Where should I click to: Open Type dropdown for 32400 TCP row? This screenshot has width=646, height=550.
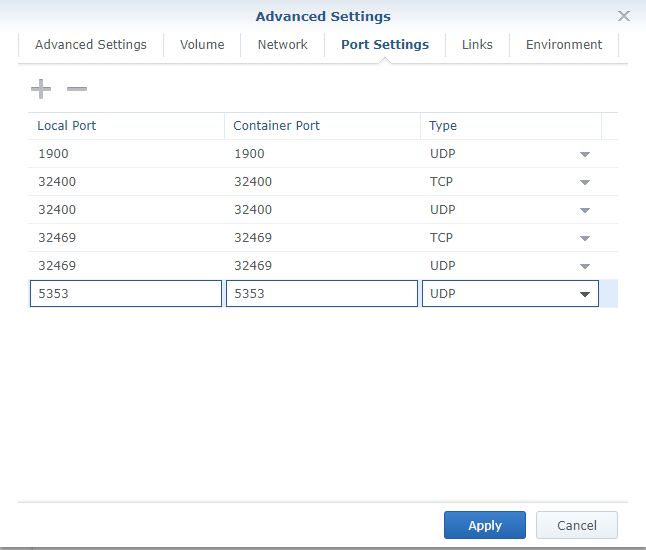click(585, 183)
